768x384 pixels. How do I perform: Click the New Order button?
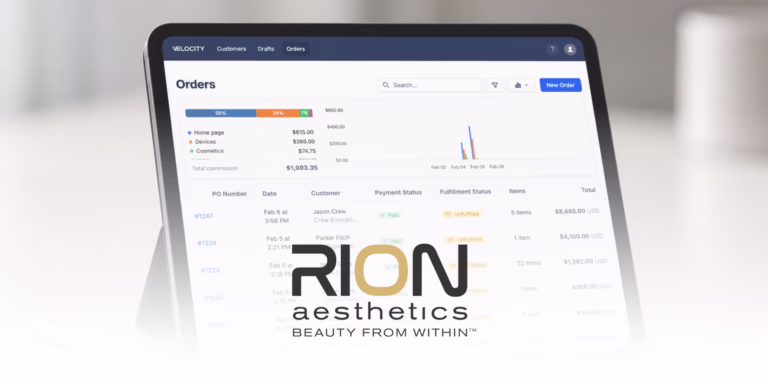click(560, 85)
